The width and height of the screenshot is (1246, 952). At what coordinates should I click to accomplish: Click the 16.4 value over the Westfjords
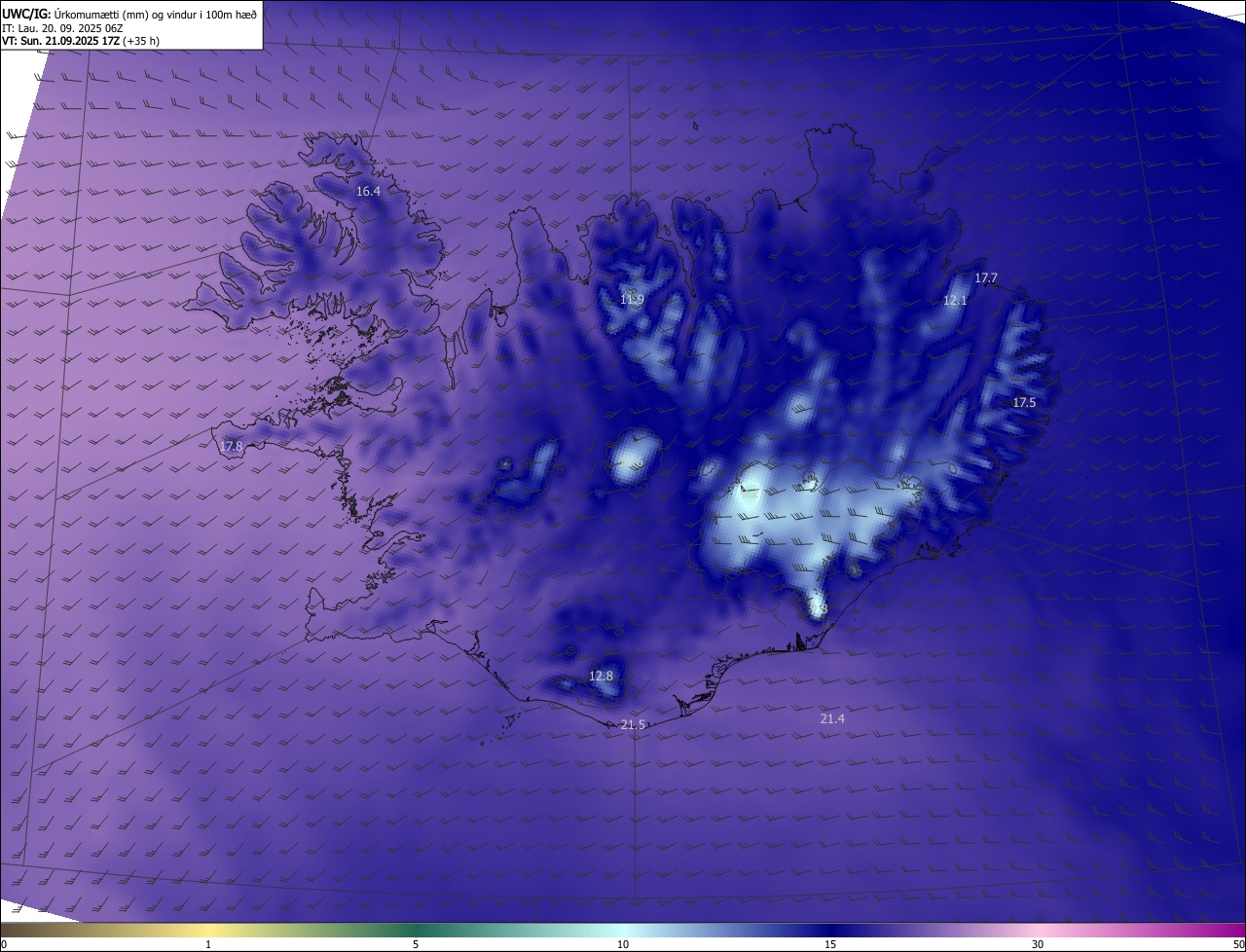(368, 192)
